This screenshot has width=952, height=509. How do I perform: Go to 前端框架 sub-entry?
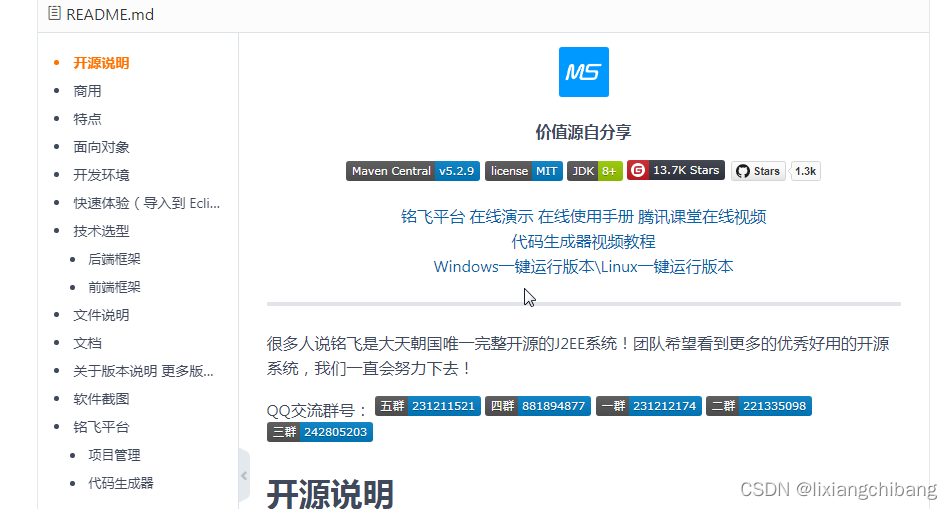[x=114, y=287]
